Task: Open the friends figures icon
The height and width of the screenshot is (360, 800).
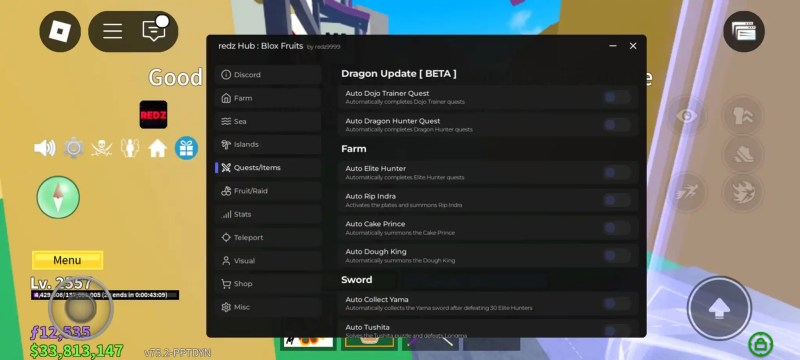Action: (130, 148)
